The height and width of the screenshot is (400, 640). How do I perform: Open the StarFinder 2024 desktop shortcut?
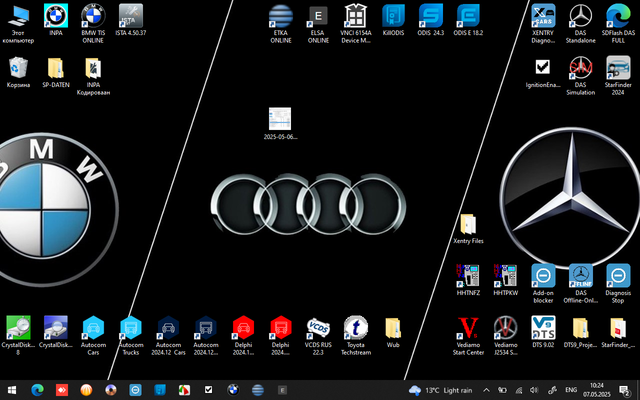tap(618, 76)
